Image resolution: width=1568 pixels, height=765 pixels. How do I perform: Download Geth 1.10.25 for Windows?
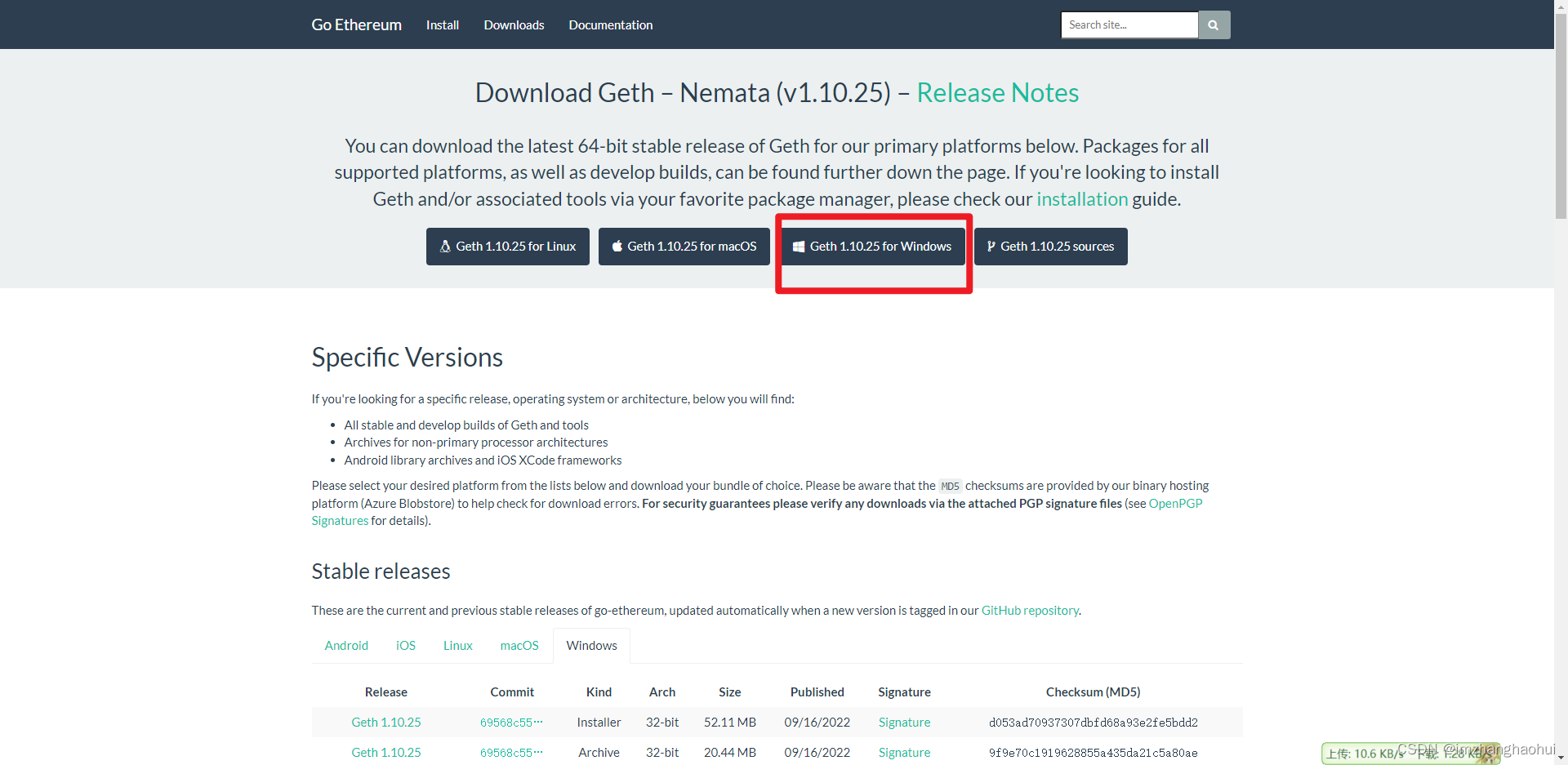[x=872, y=247]
